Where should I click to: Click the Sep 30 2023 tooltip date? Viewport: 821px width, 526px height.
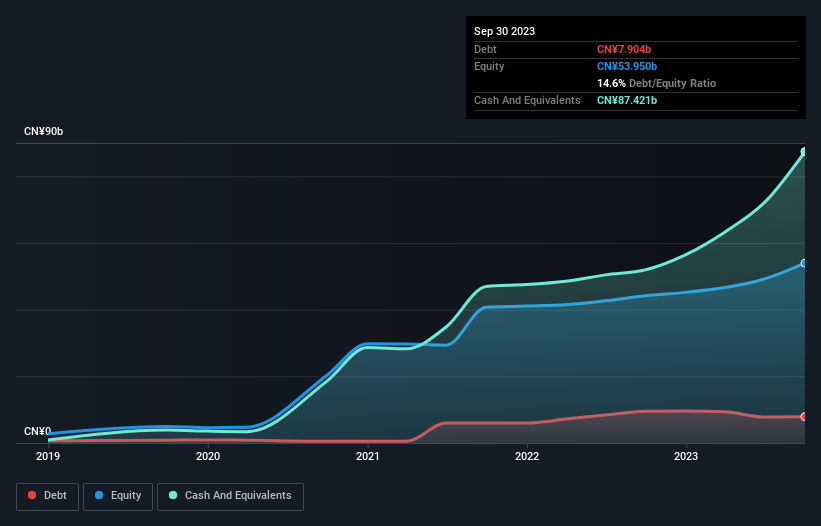point(504,31)
